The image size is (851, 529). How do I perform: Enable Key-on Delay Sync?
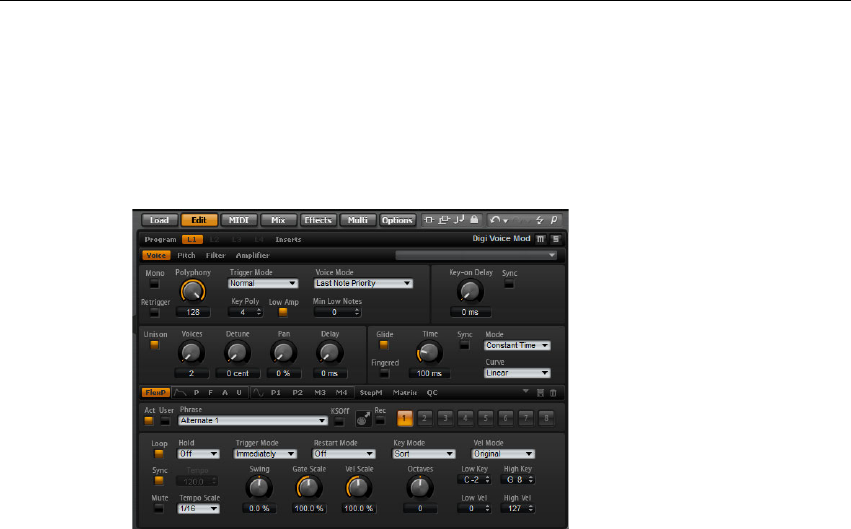[x=509, y=284]
